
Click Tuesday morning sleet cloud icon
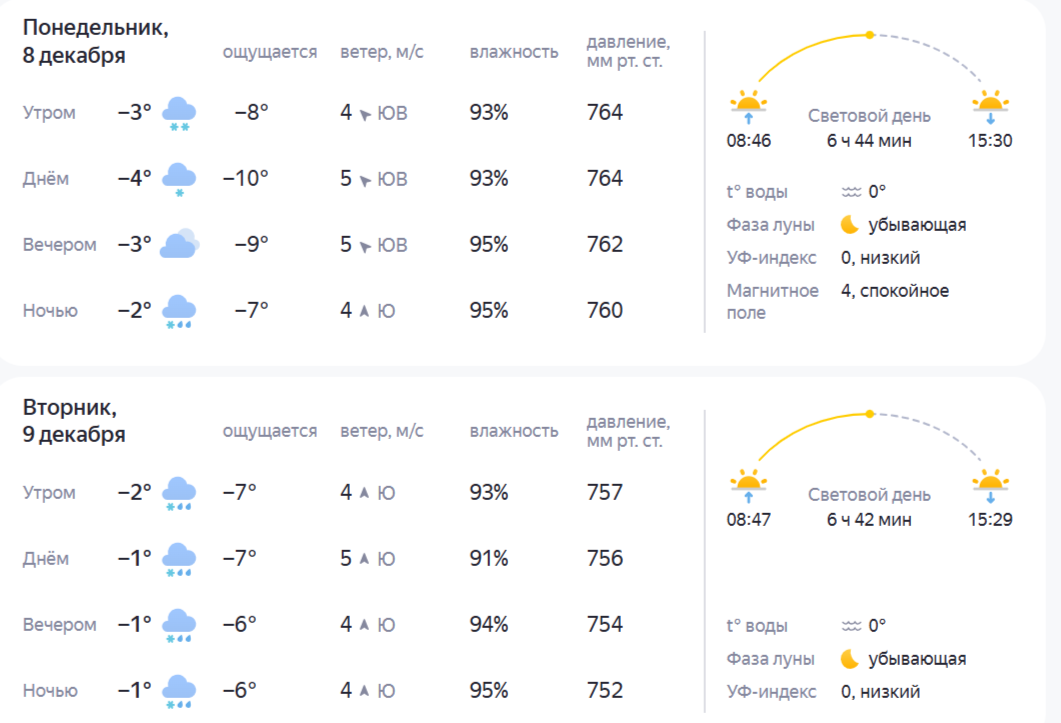[179, 493]
